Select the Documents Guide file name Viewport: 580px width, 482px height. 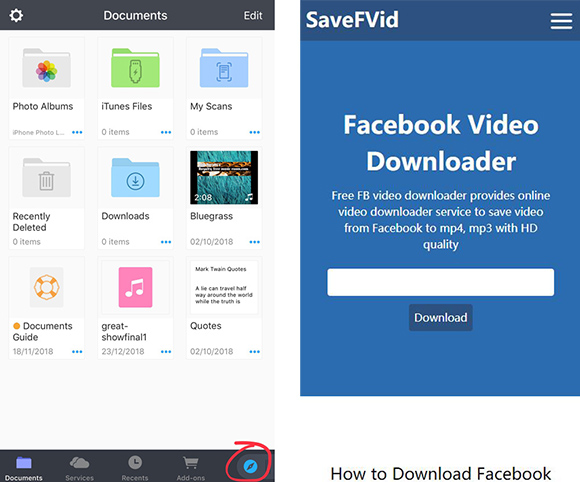point(43,331)
